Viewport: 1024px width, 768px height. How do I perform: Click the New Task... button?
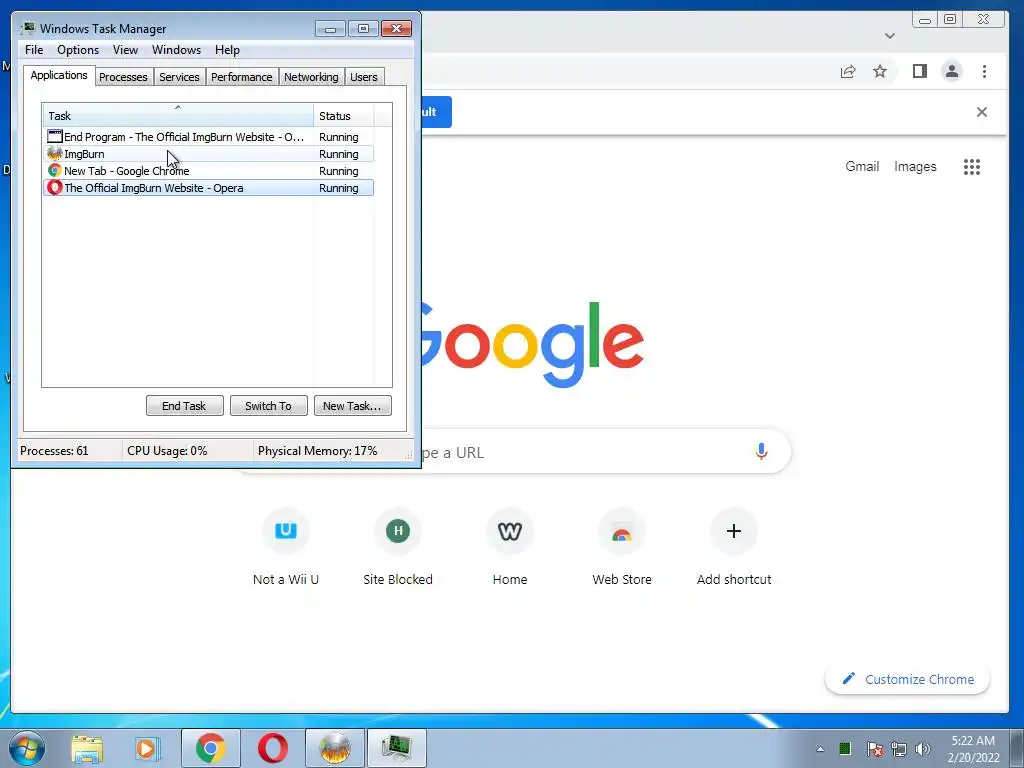(x=352, y=406)
